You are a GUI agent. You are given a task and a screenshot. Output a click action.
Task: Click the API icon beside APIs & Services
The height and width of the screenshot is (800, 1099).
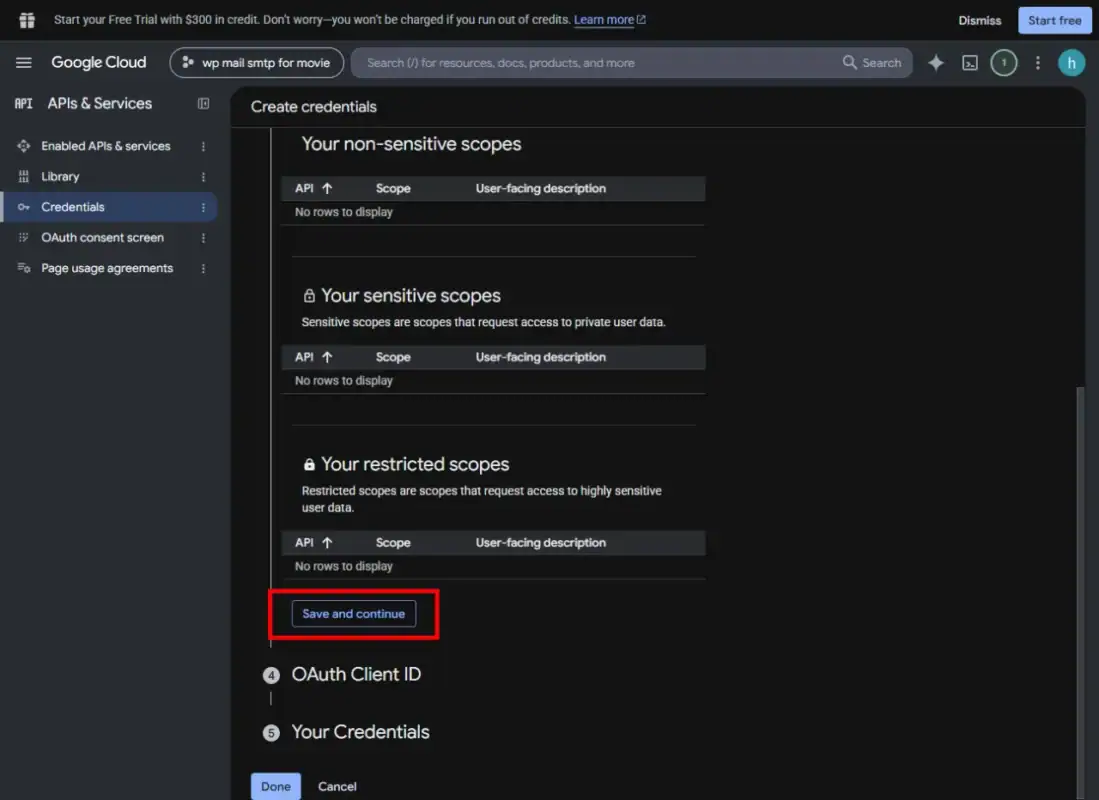click(24, 104)
